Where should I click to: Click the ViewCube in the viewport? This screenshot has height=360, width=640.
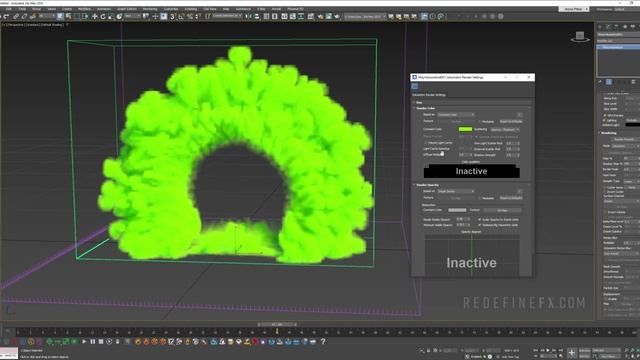pos(580,36)
